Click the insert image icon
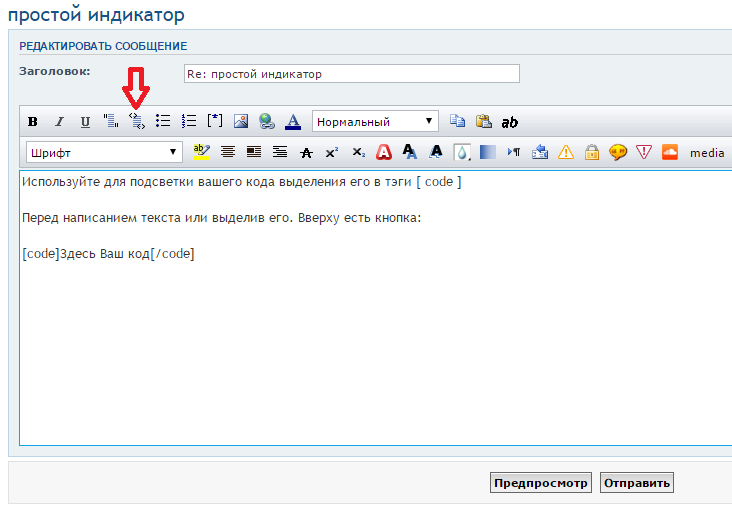 pos(241,122)
